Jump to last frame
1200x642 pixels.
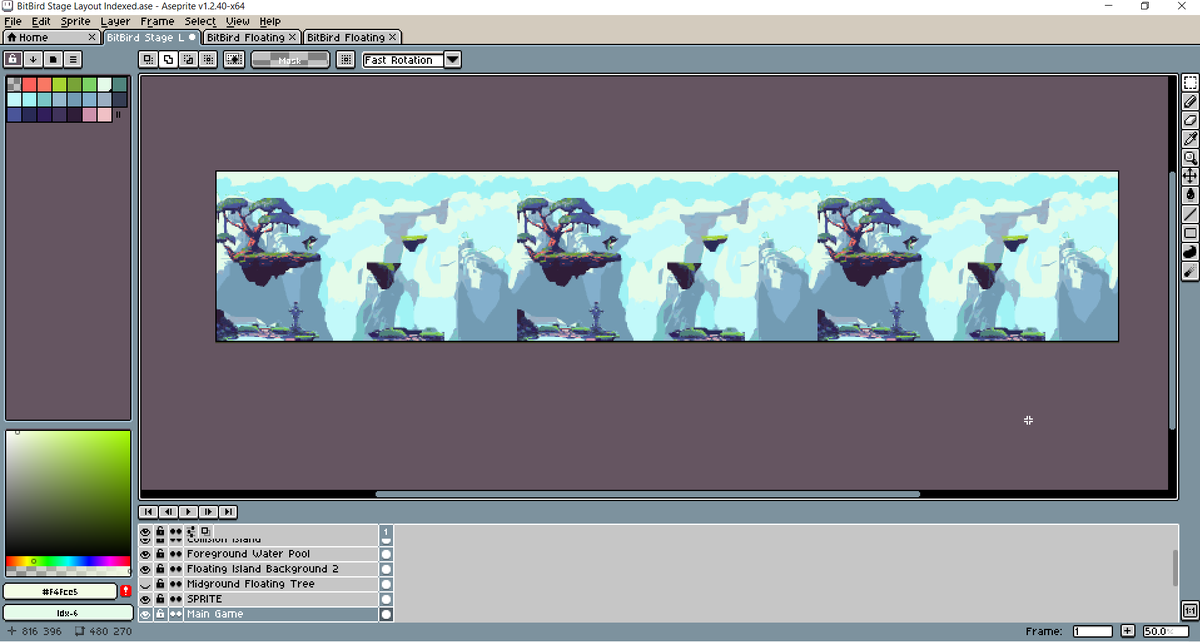click(229, 512)
